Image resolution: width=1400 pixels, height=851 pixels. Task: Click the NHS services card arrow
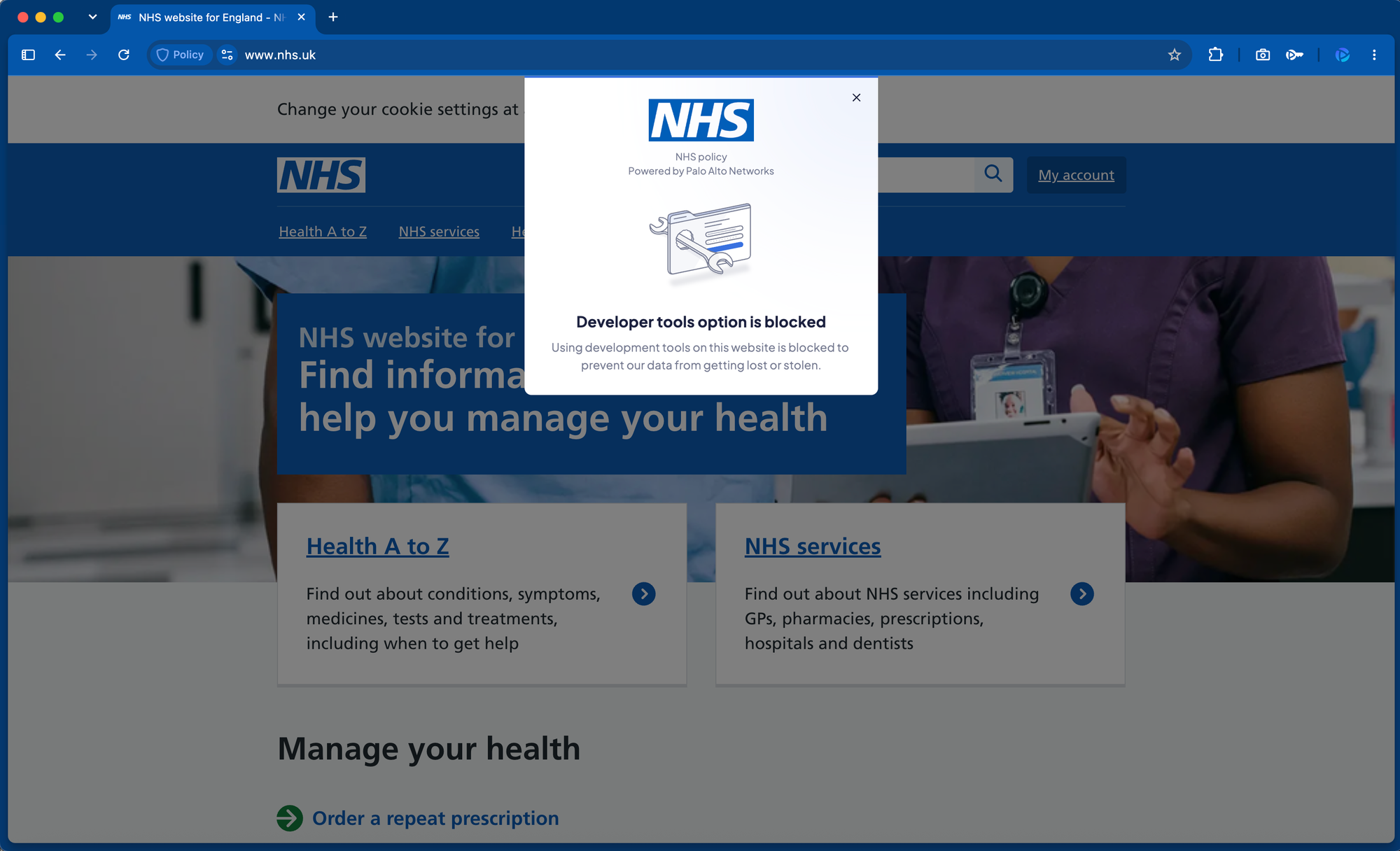[1082, 593]
